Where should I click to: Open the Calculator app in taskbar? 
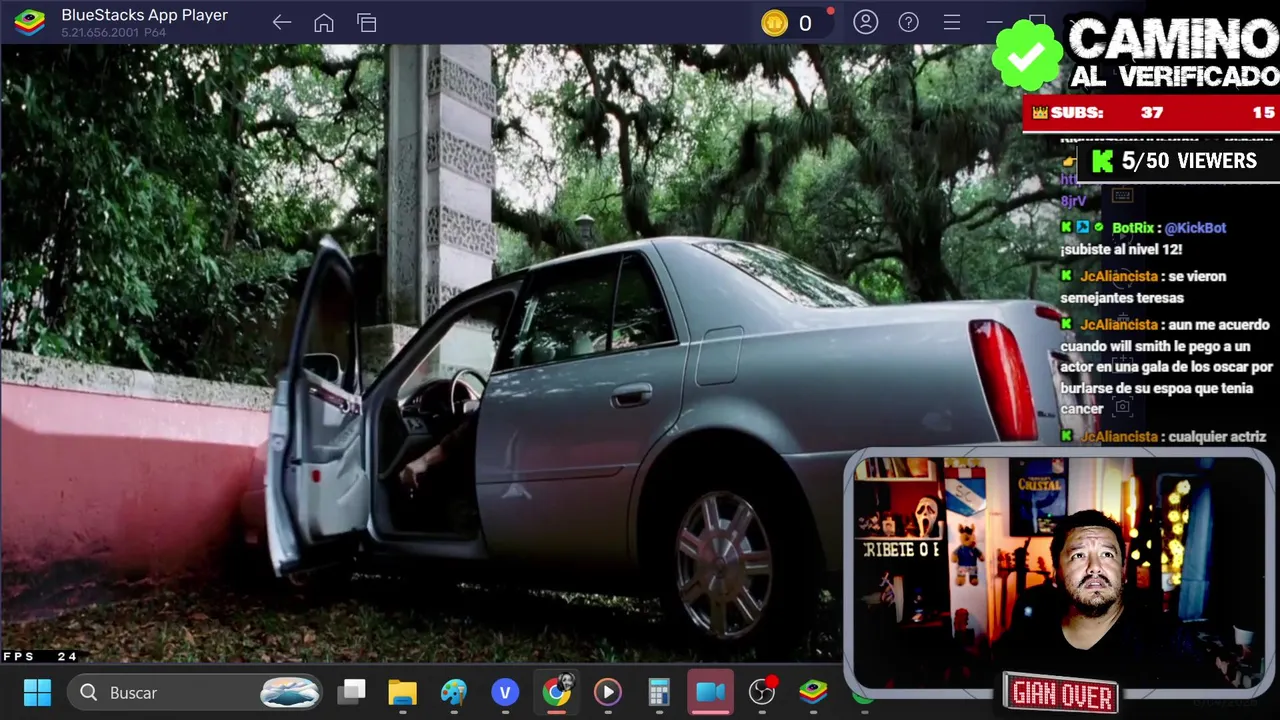coord(659,692)
